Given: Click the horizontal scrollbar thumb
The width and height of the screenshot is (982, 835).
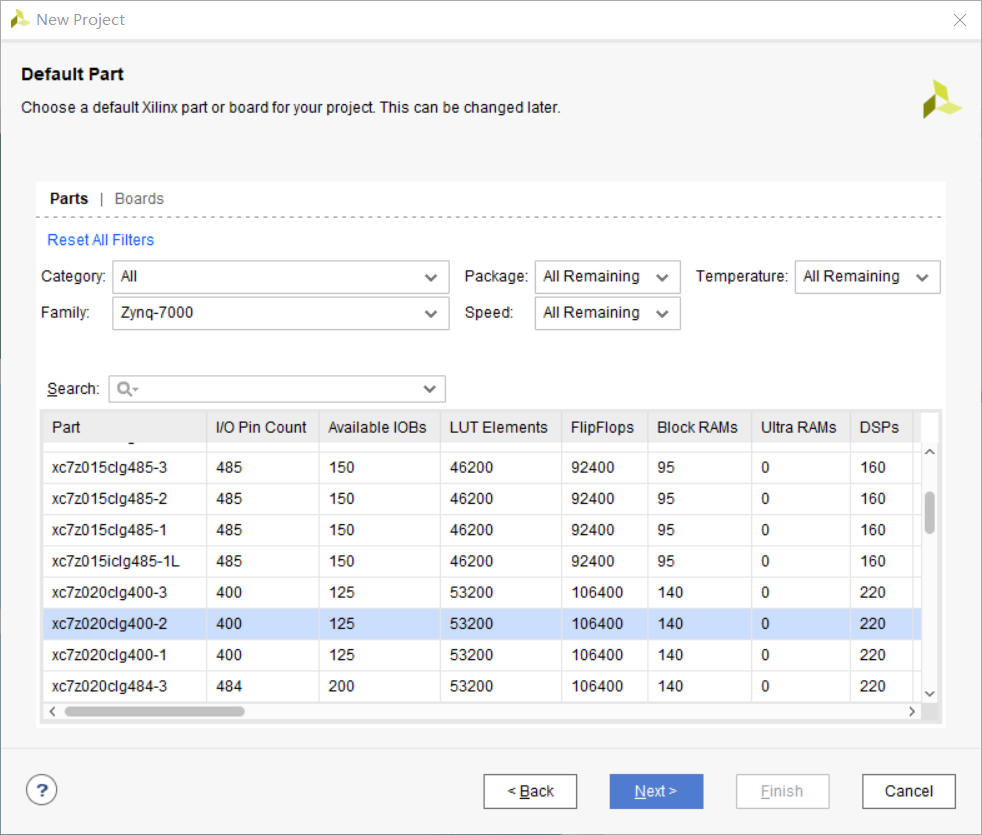Looking at the screenshot, I should (154, 712).
